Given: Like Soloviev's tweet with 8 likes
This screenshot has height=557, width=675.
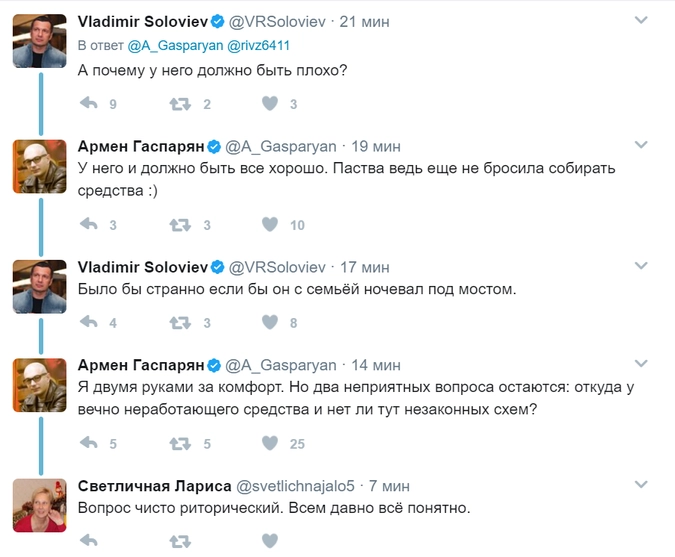Looking at the screenshot, I should (x=269, y=323).
